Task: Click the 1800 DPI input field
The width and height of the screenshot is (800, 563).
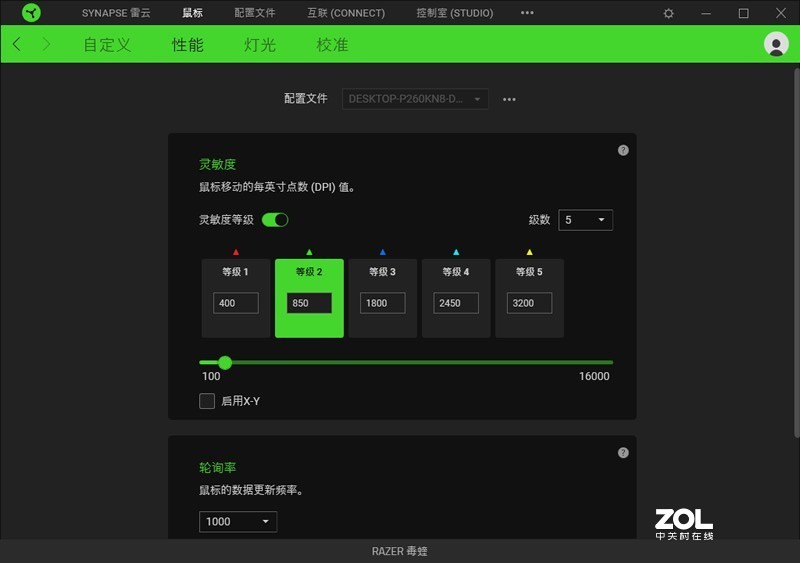Action: tap(383, 303)
